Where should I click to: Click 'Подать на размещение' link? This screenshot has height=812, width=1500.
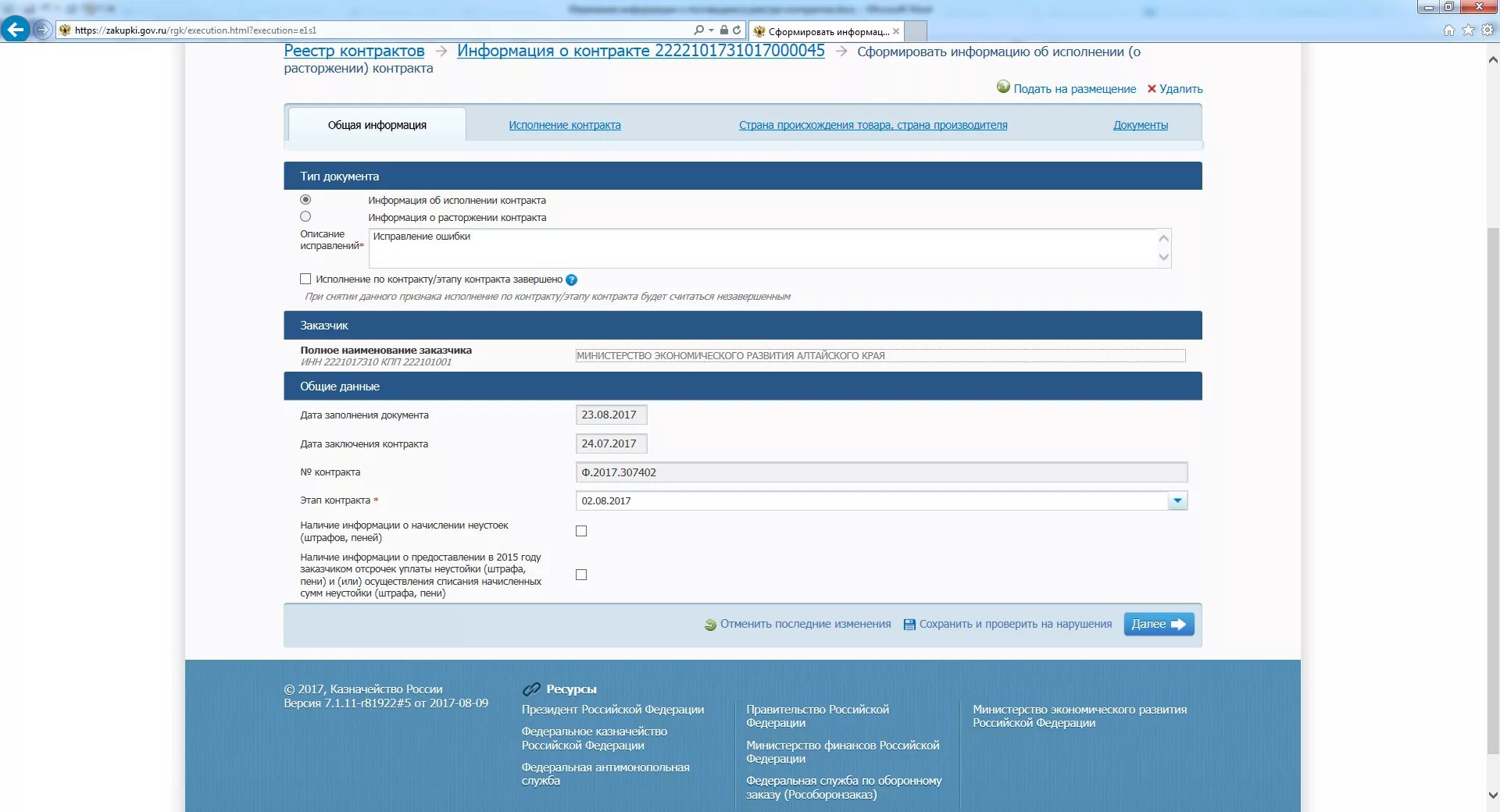[x=1074, y=89]
